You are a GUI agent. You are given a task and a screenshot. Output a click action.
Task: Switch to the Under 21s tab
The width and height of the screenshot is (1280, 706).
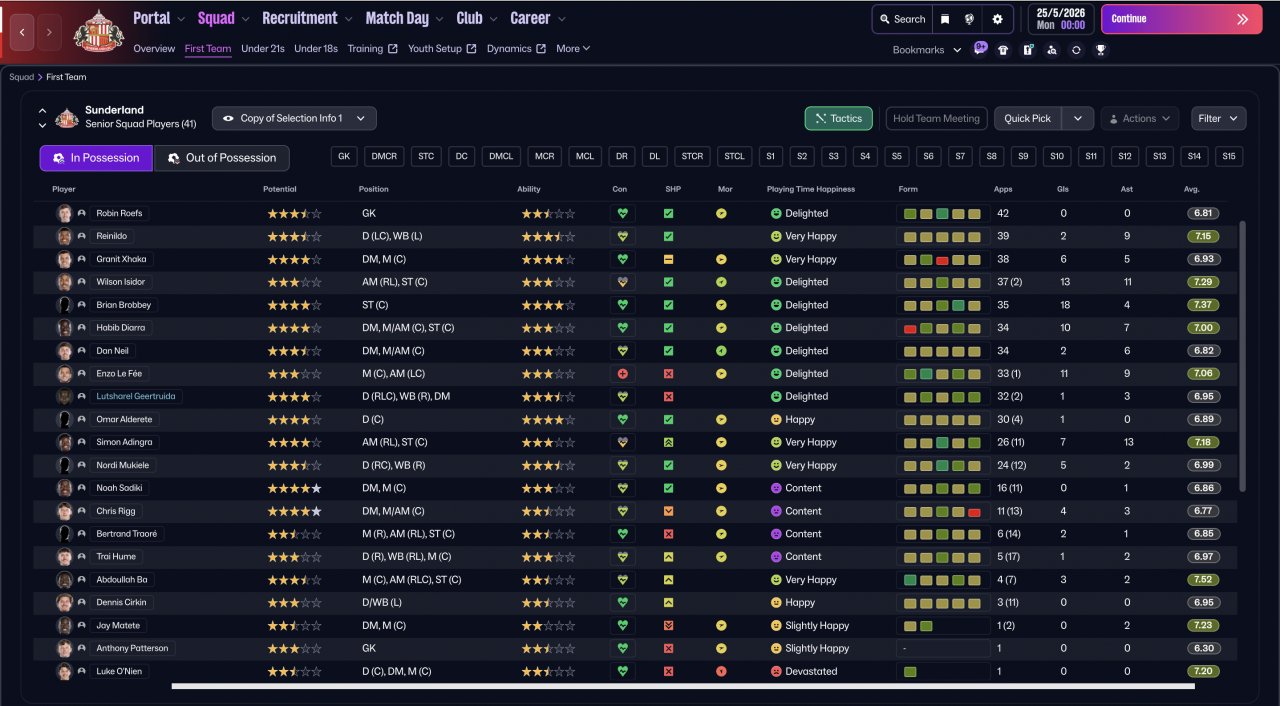pos(263,49)
